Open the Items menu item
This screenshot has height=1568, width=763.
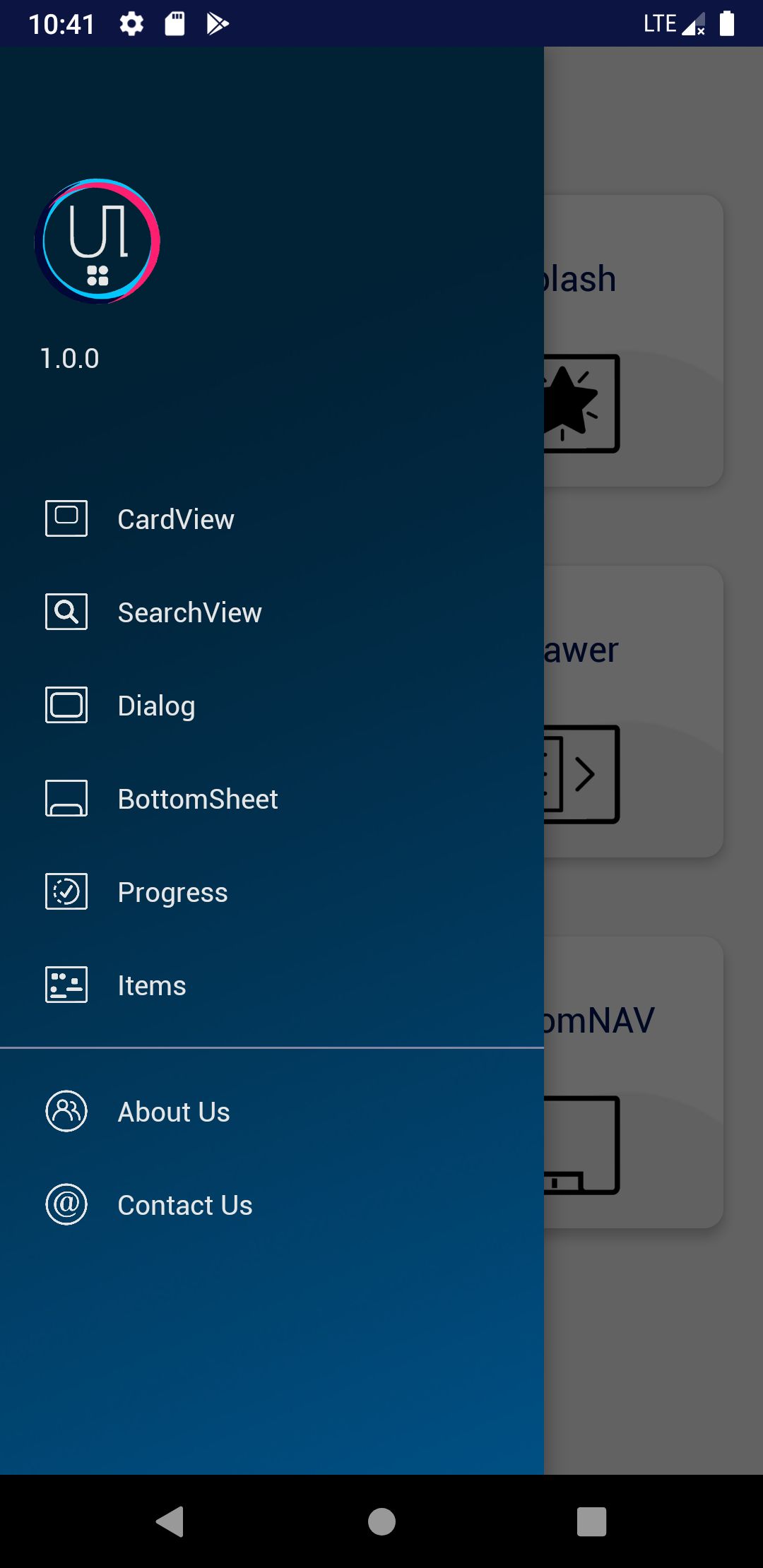click(x=272, y=985)
